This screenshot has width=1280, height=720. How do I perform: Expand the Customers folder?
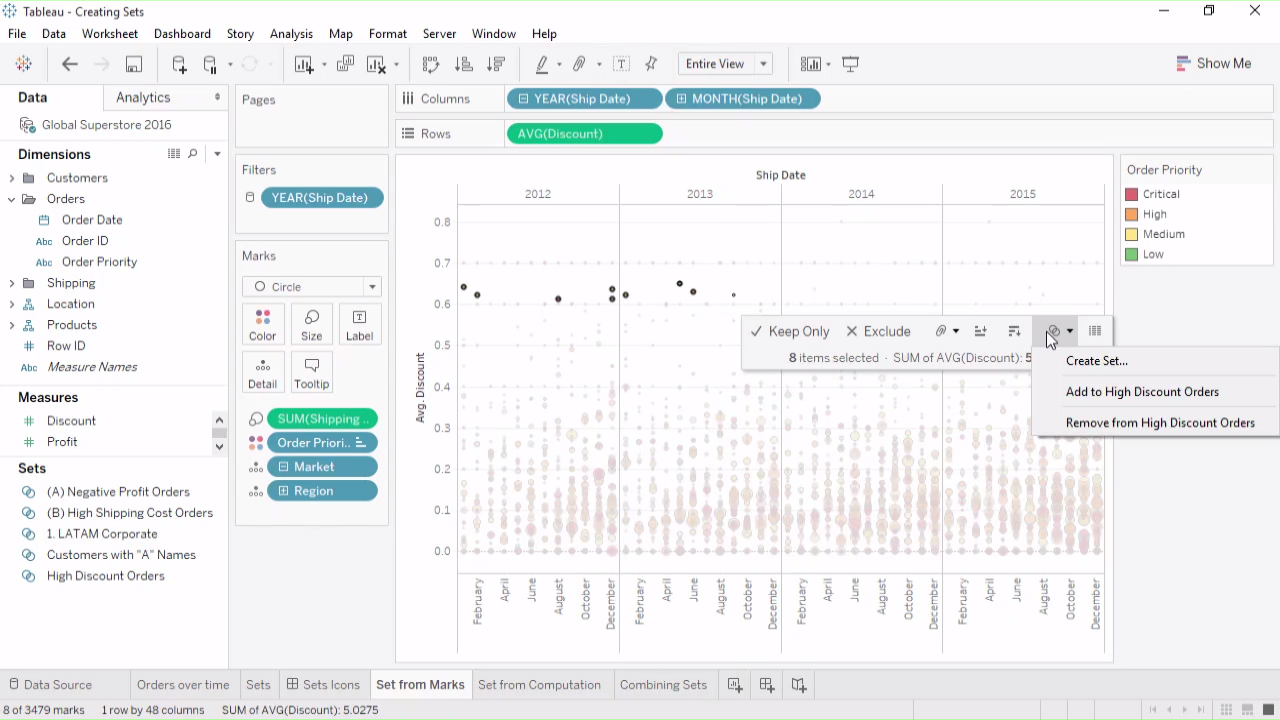coord(12,178)
